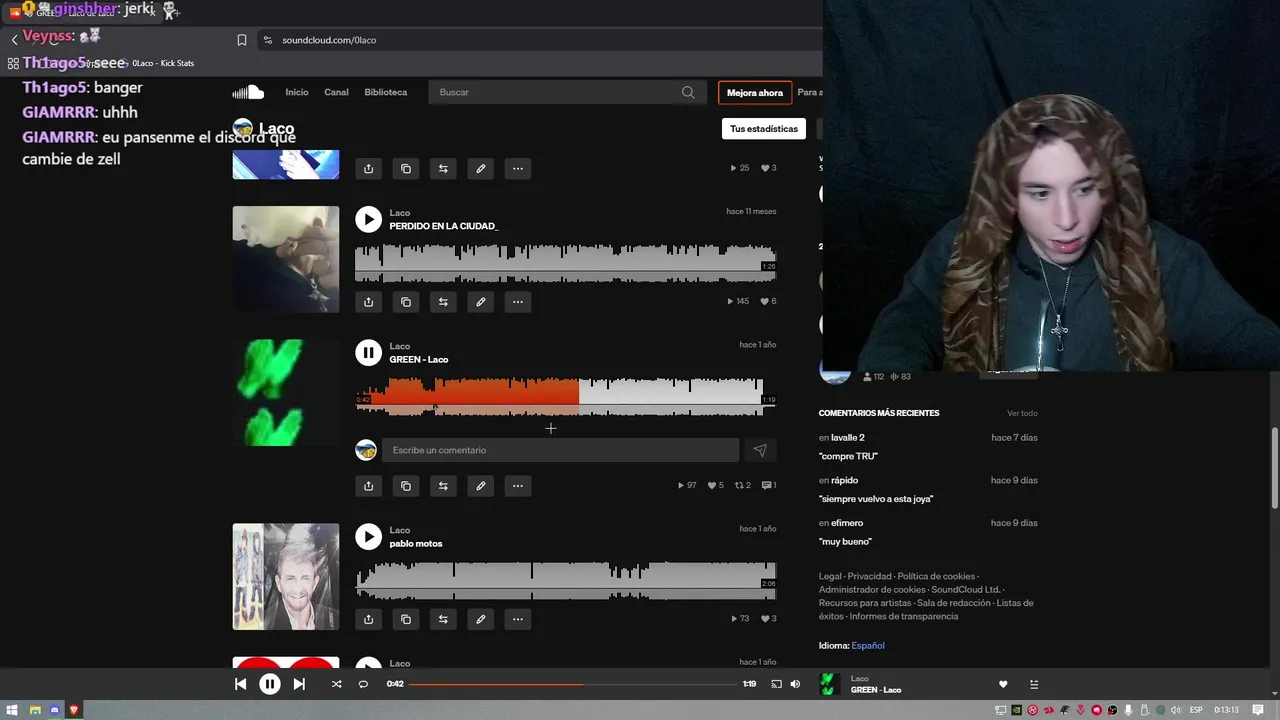
Task: Seek on the bottom player progress bar
Action: (x=572, y=684)
